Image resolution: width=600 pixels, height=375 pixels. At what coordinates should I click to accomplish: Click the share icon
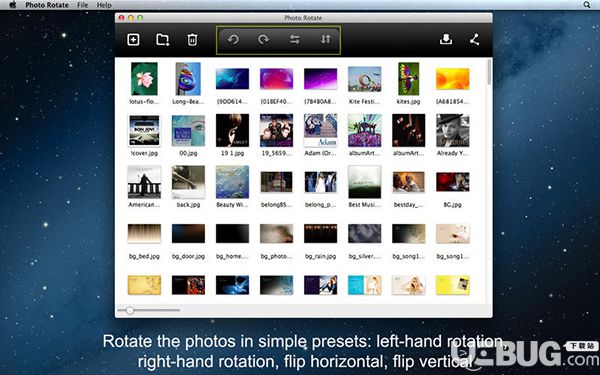(474, 39)
